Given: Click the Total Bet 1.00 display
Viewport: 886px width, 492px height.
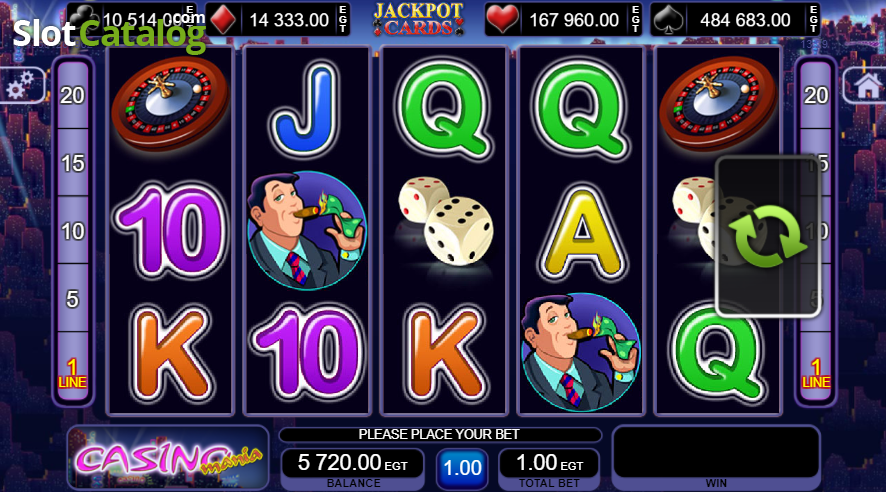Looking at the screenshot, I should [x=549, y=468].
